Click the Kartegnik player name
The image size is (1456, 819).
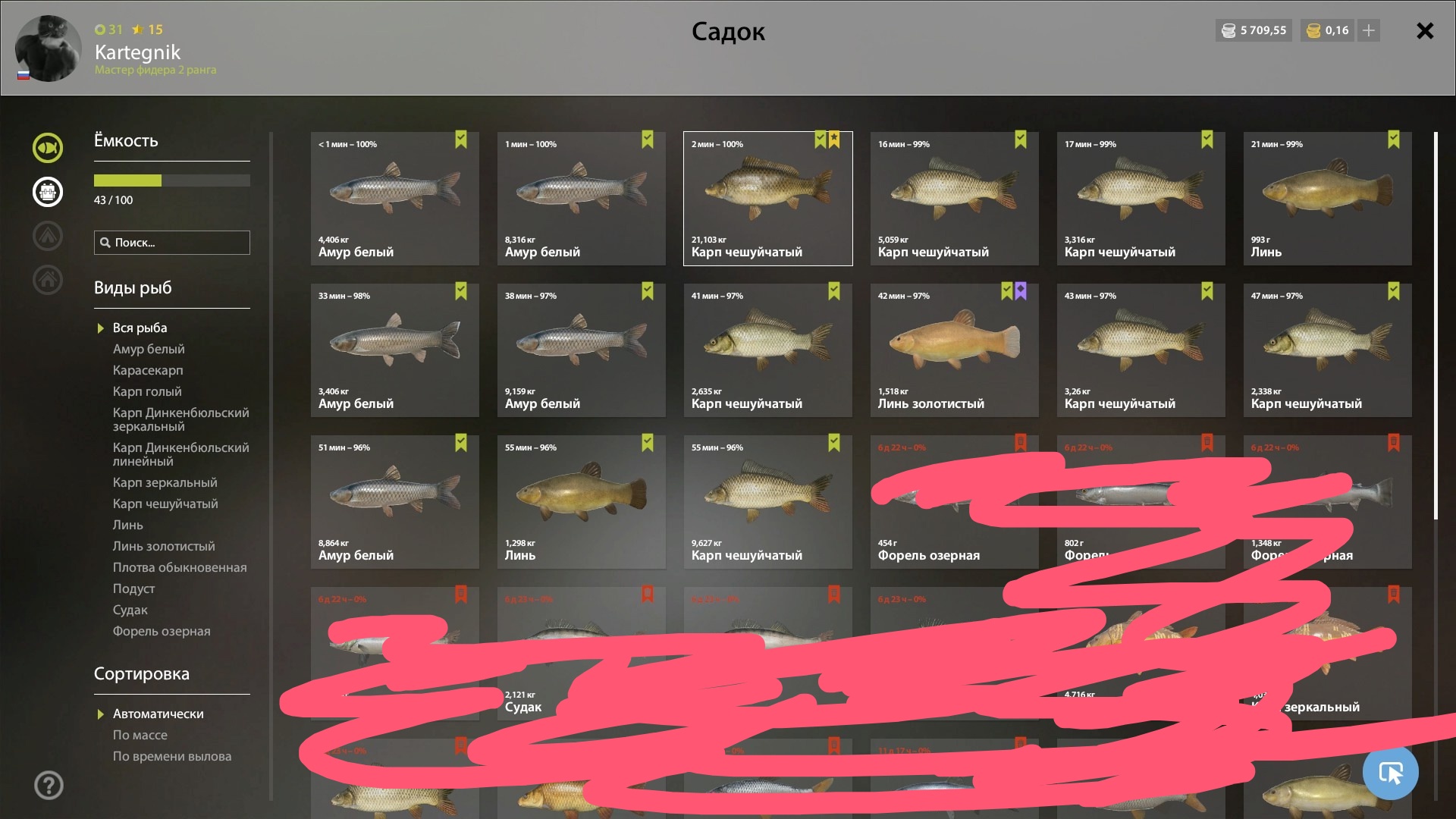pyautogui.click(x=137, y=52)
